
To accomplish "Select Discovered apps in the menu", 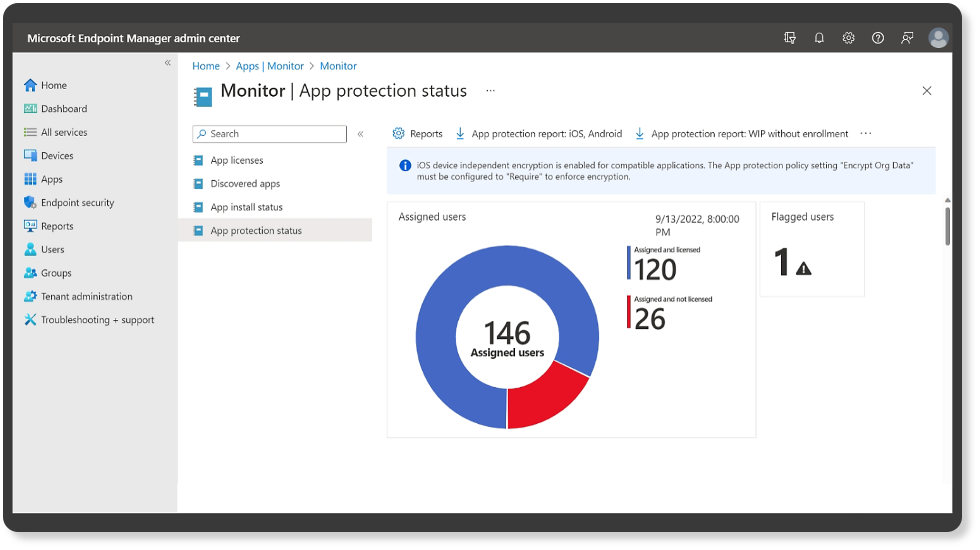I will pyautogui.click(x=245, y=184).
